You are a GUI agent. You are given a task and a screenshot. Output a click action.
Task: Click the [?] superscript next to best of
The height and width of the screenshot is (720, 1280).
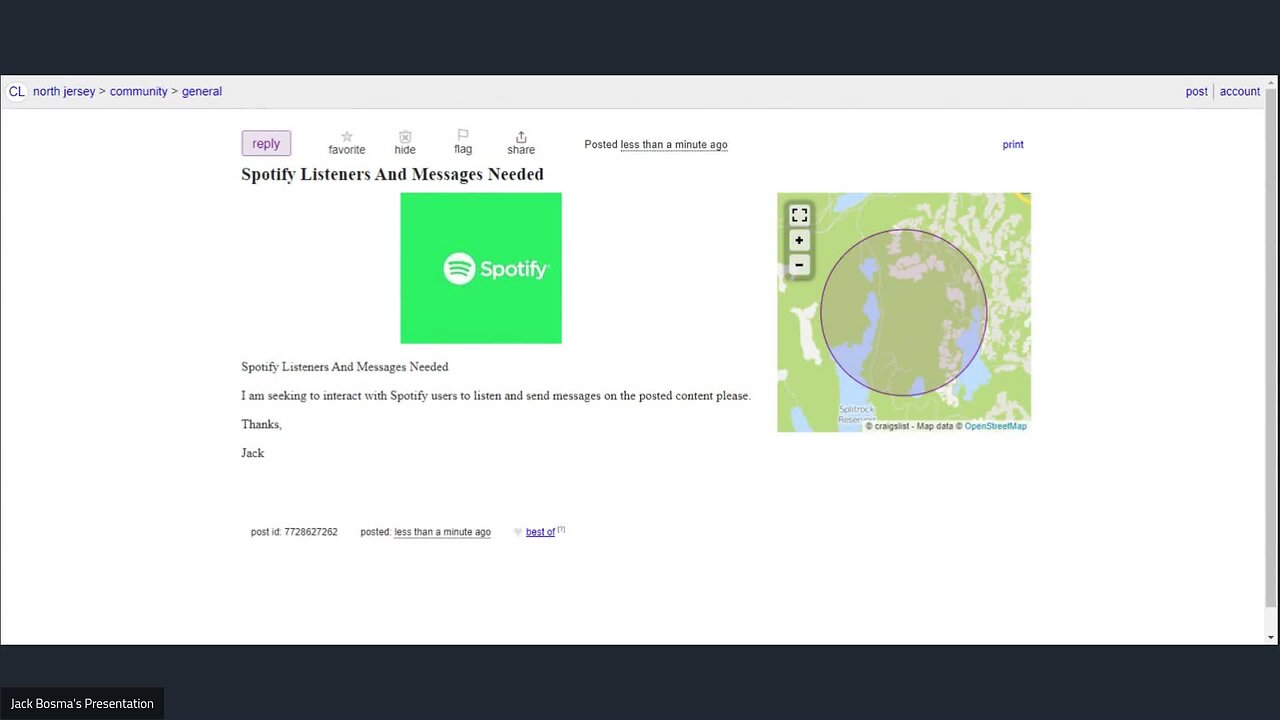pyautogui.click(x=561, y=529)
